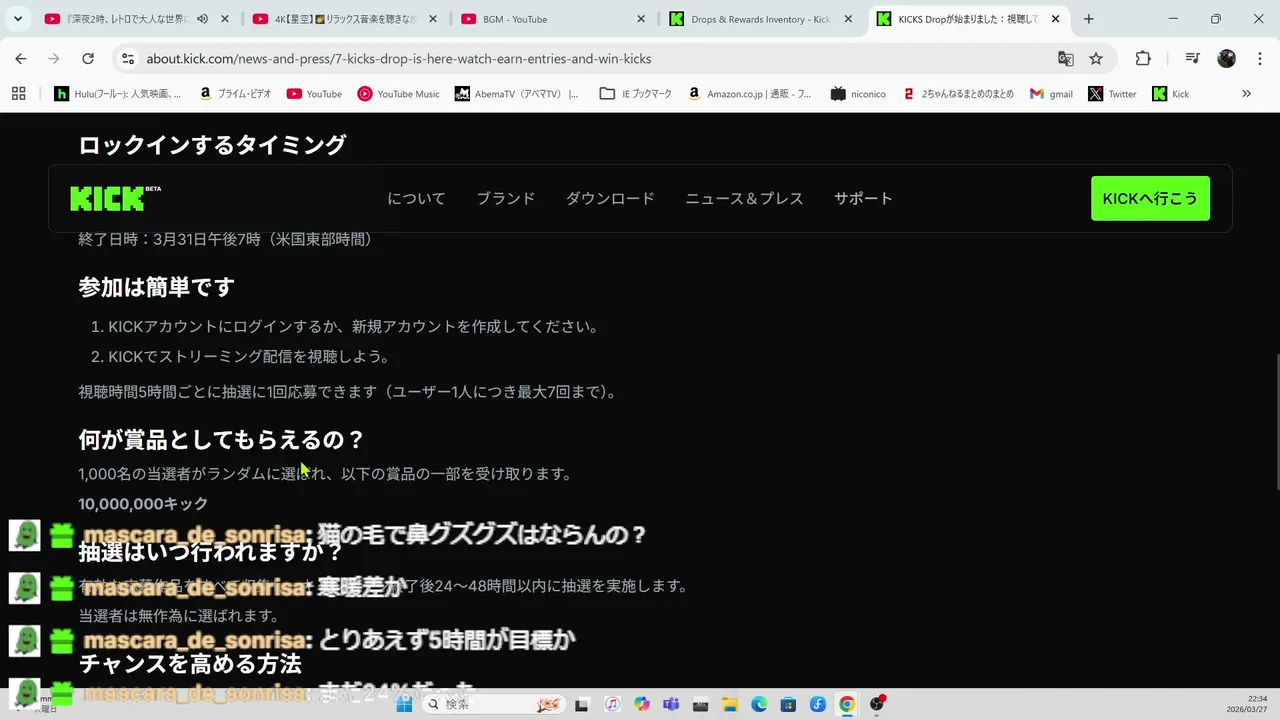View site information icon in address bar
1280x720 pixels.
128,59
